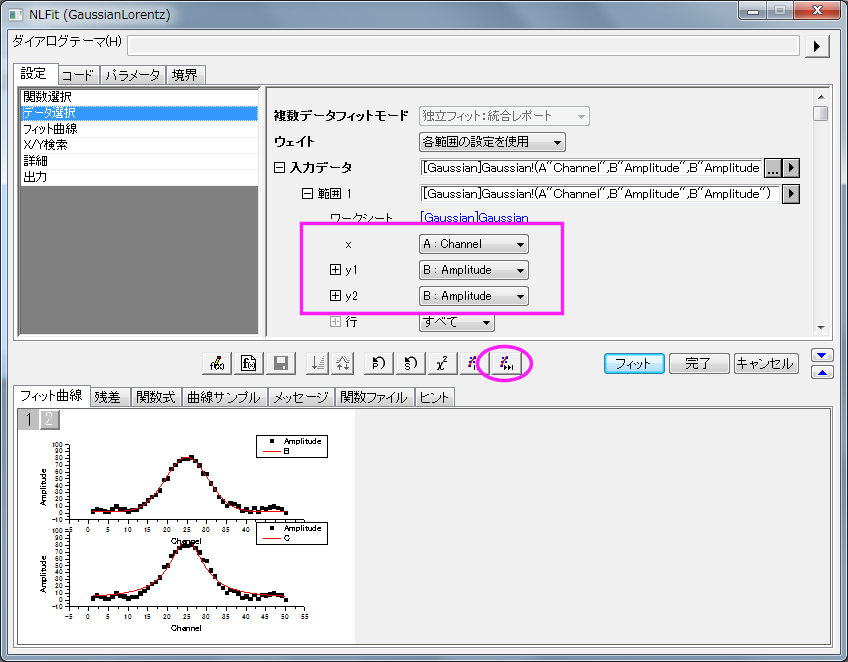
Task: Select 関数選択 in settings list
Action: tap(139, 97)
